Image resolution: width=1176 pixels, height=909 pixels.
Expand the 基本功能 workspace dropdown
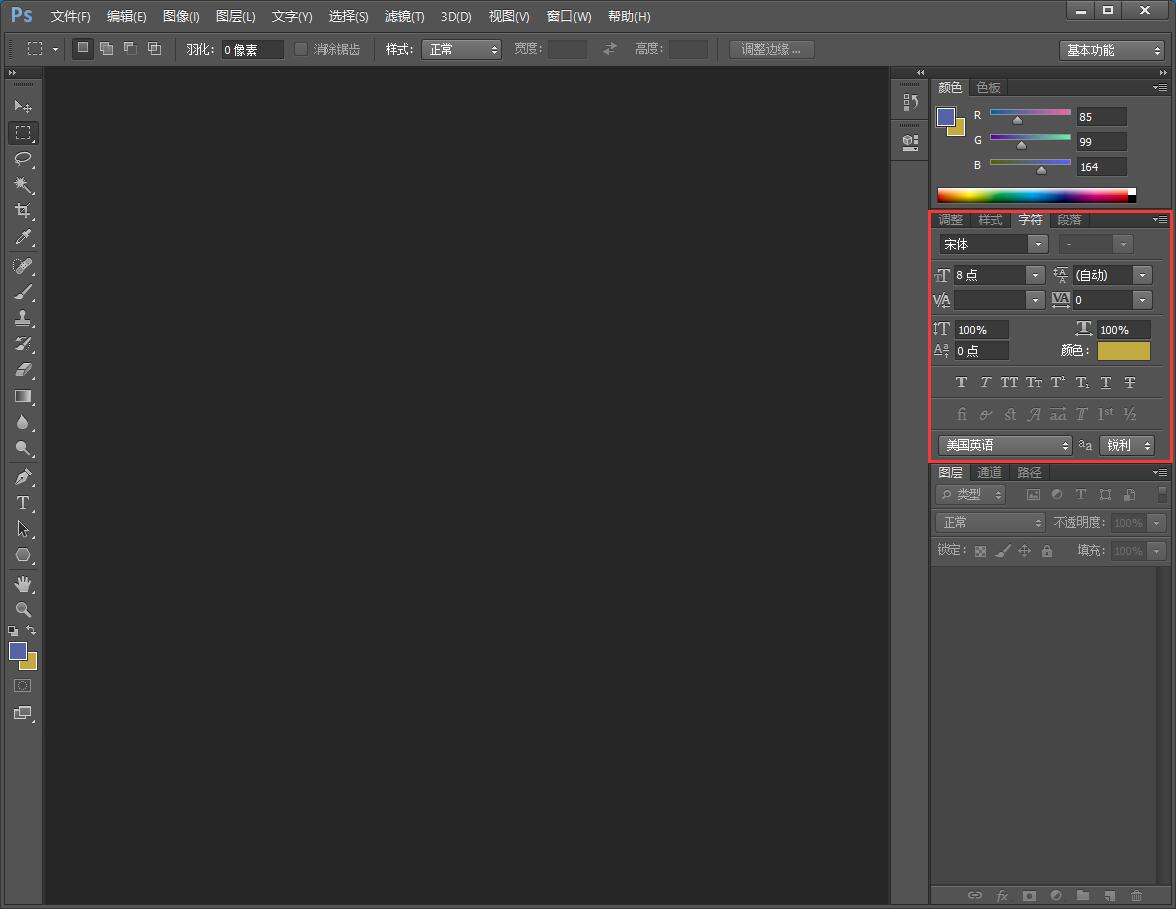click(1113, 50)
